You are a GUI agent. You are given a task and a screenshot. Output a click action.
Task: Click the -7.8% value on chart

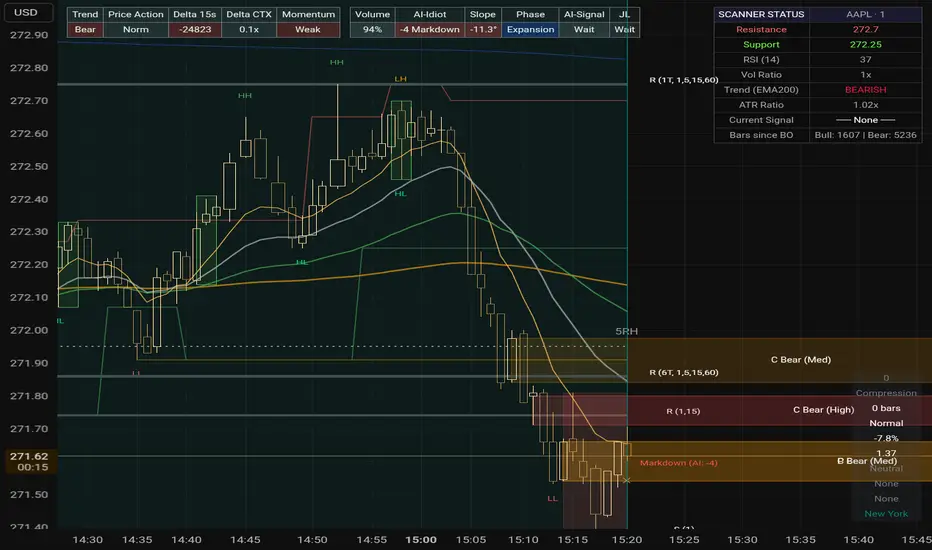(886, 438)
